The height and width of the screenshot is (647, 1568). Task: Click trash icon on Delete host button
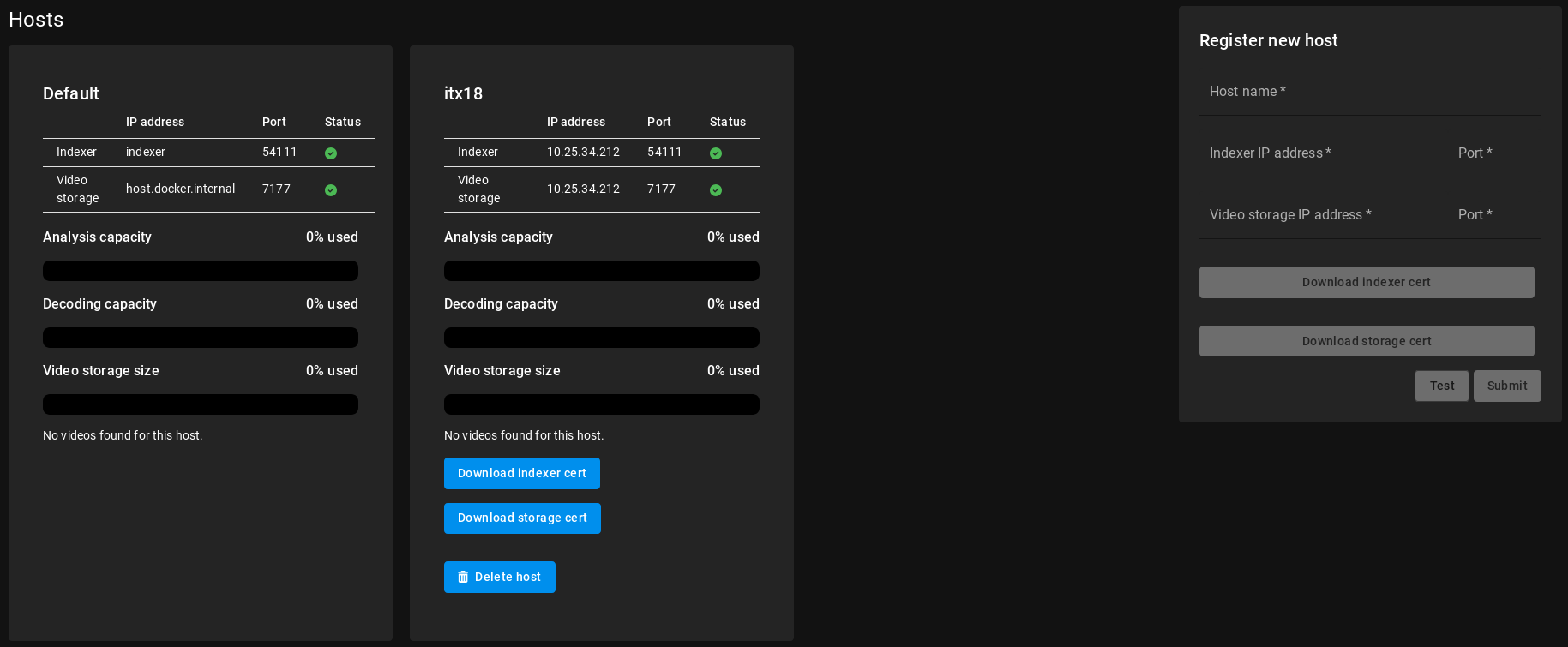point(463,578)
